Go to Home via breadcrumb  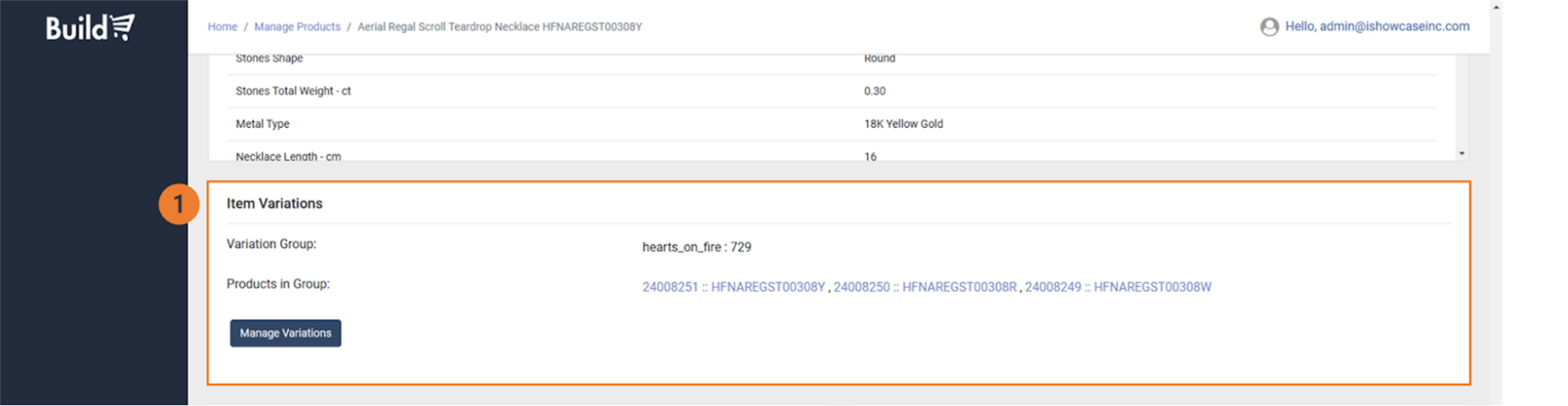(x=222, y=27)
